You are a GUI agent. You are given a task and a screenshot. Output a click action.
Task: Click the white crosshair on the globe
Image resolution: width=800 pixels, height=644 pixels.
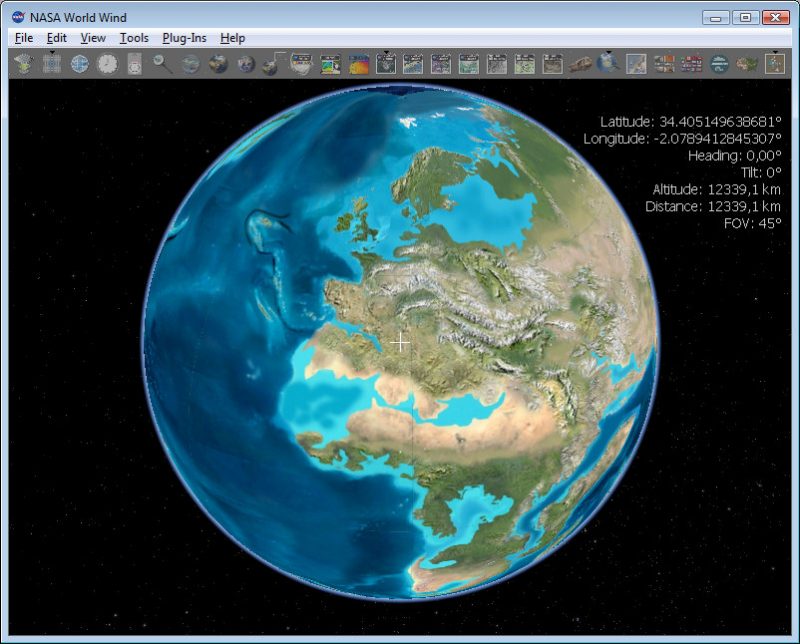coord(400,342)
